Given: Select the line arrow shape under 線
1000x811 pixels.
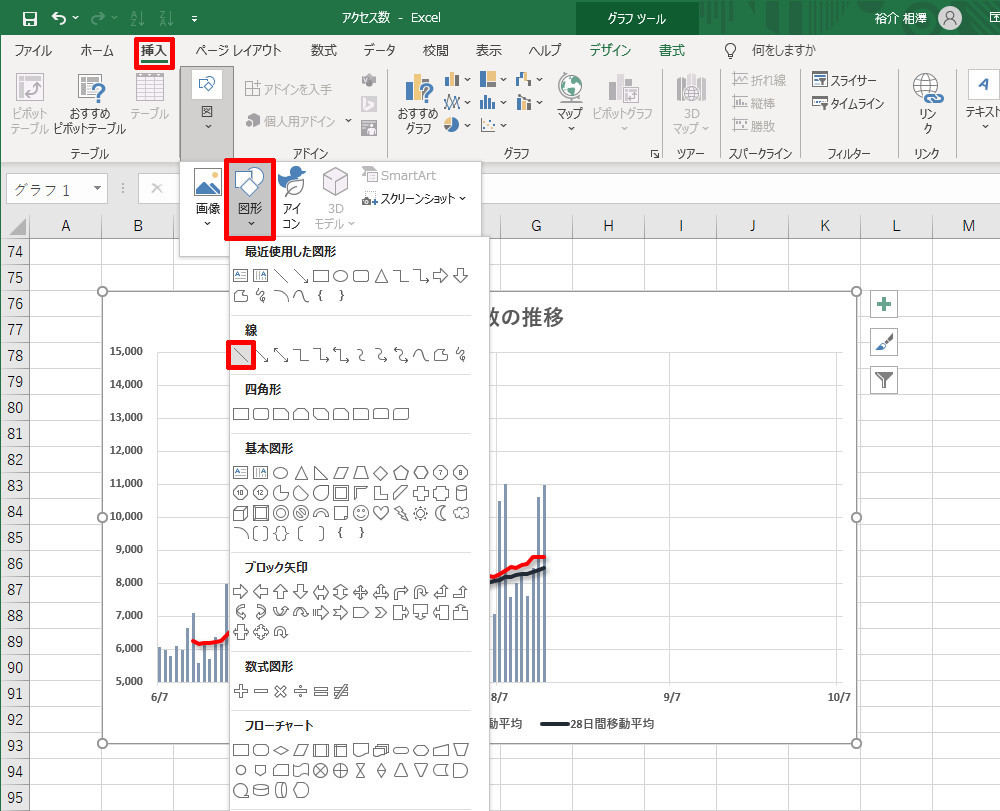Looking at the screenshot, I should coord(261,355).
